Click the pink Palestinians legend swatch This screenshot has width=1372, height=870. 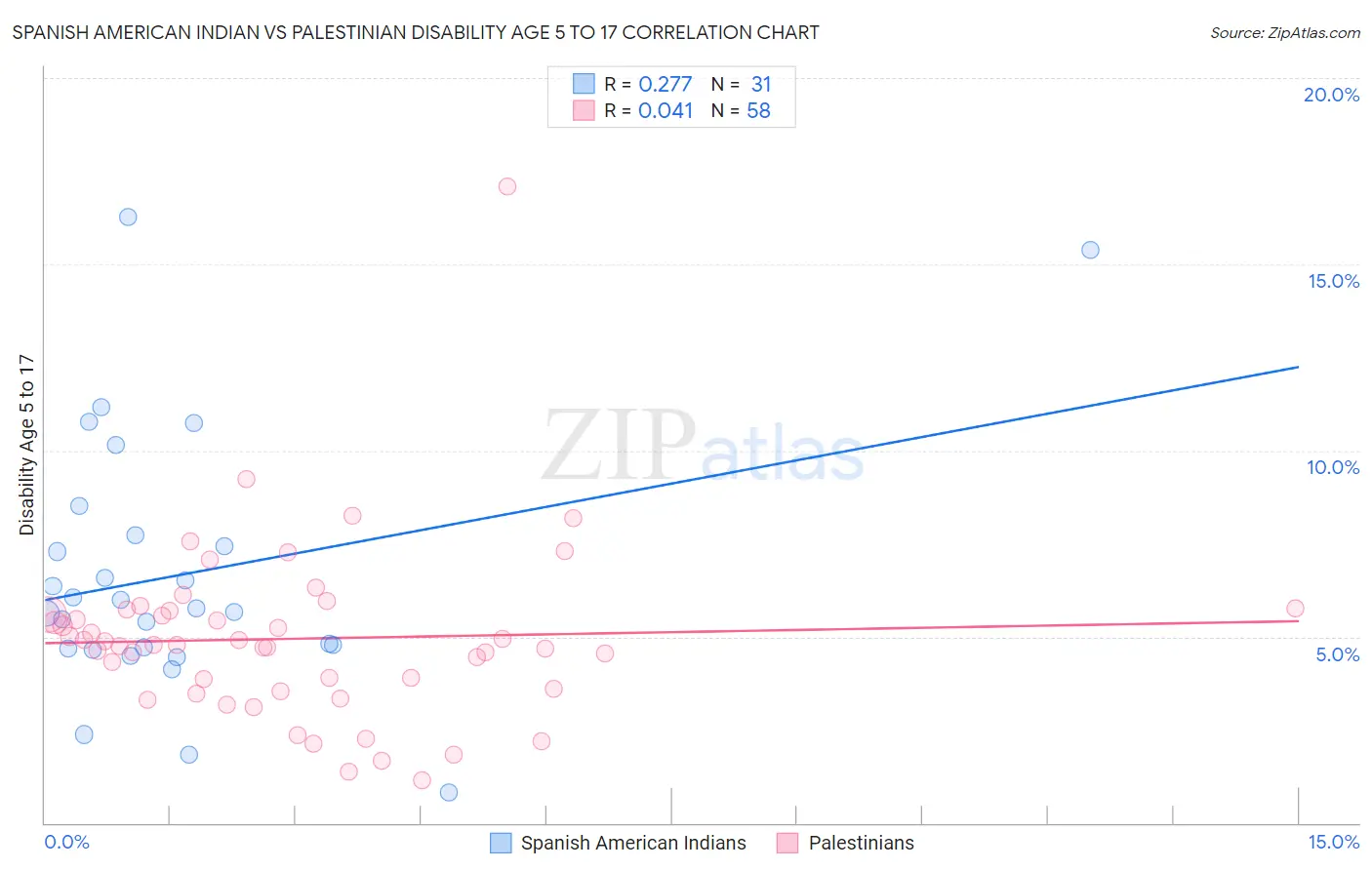click(787, 843)
